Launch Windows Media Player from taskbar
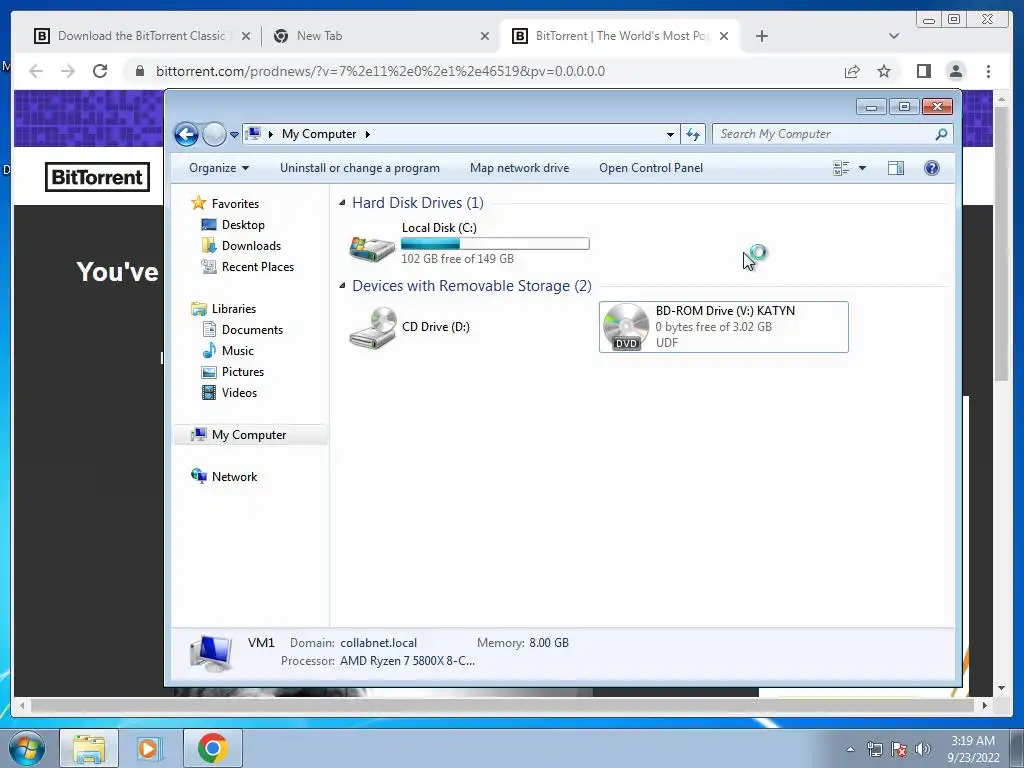1024x768 pixels. 149,748
